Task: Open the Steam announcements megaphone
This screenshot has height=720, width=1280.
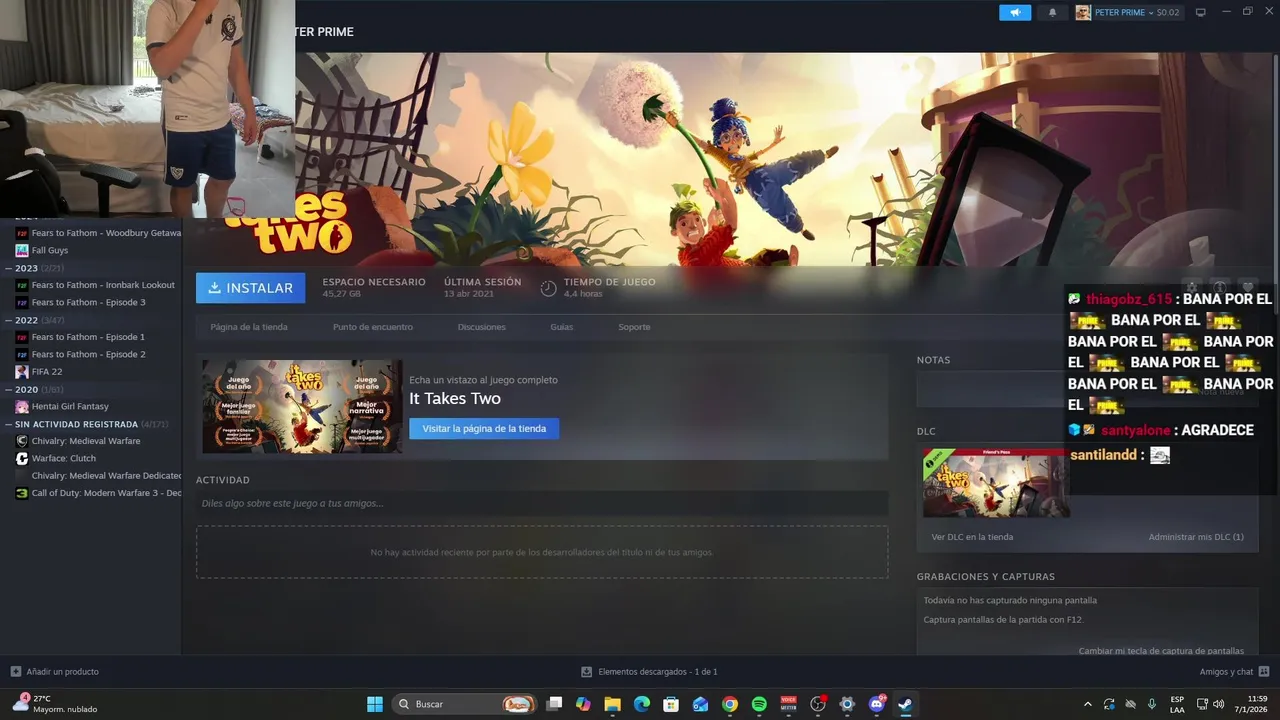Action: point(1014,12)
